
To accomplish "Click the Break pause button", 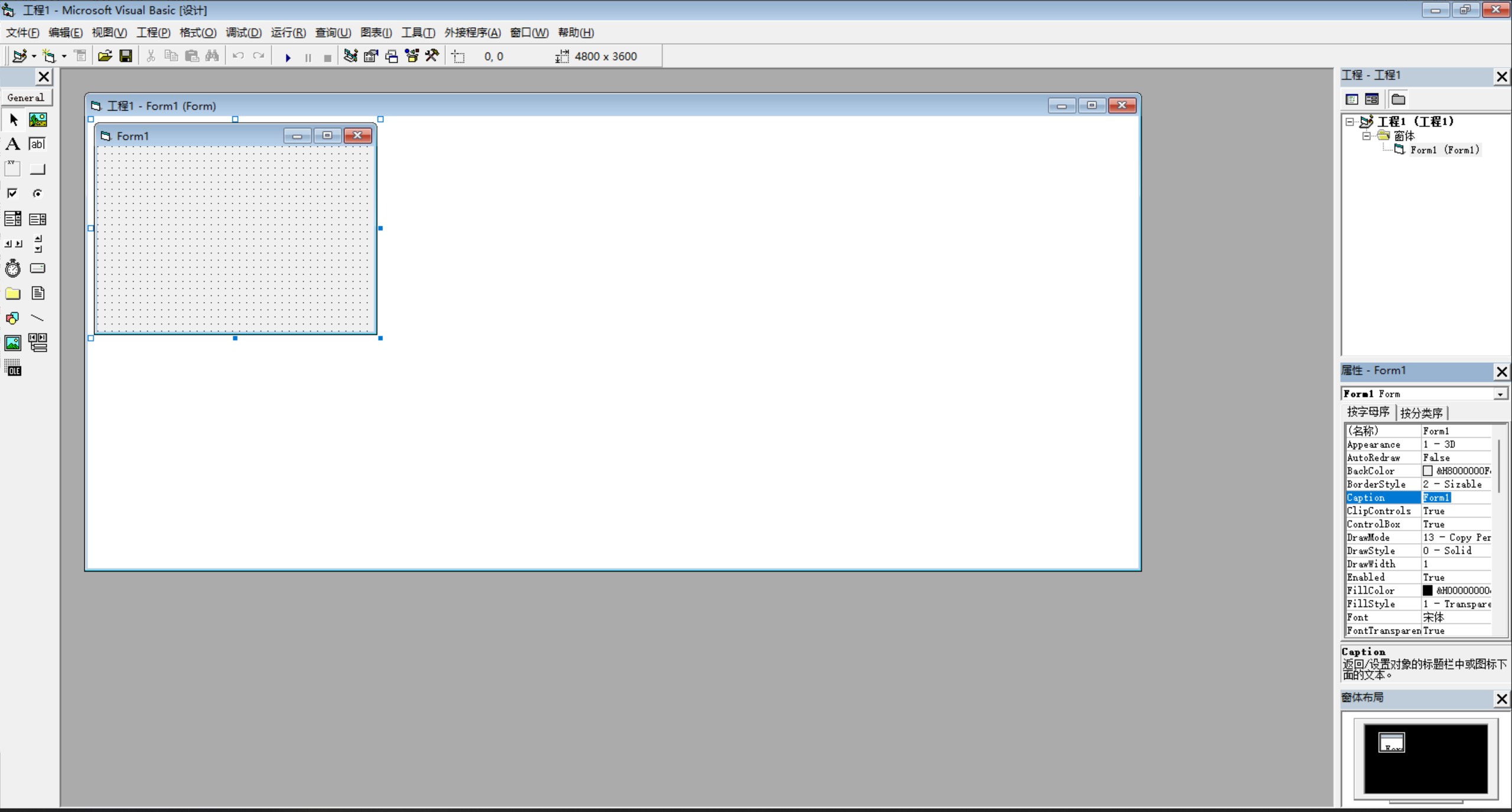I will (x=308, y=57).
